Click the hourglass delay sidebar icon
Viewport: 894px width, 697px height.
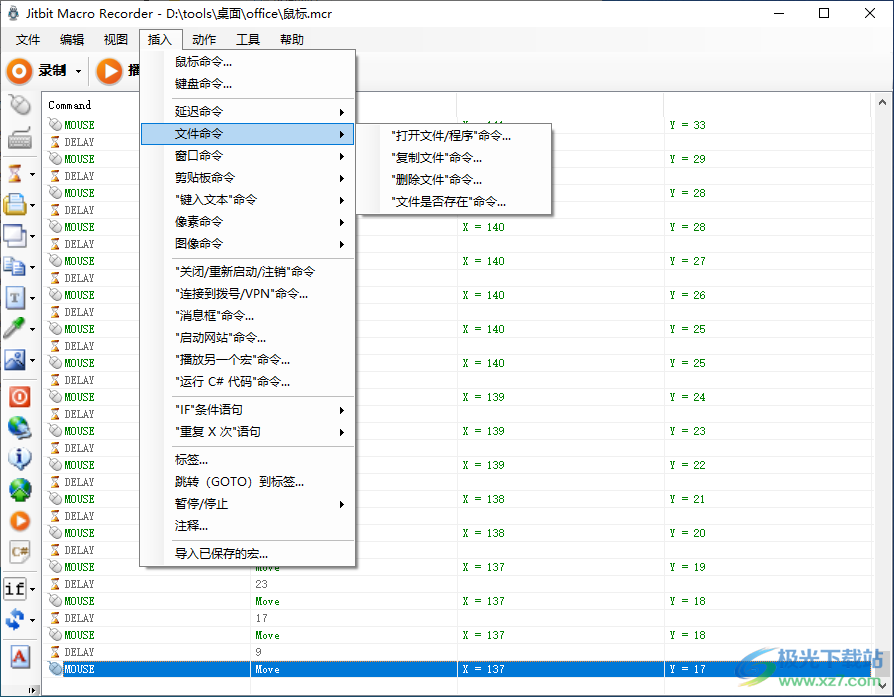pos(15,173)
